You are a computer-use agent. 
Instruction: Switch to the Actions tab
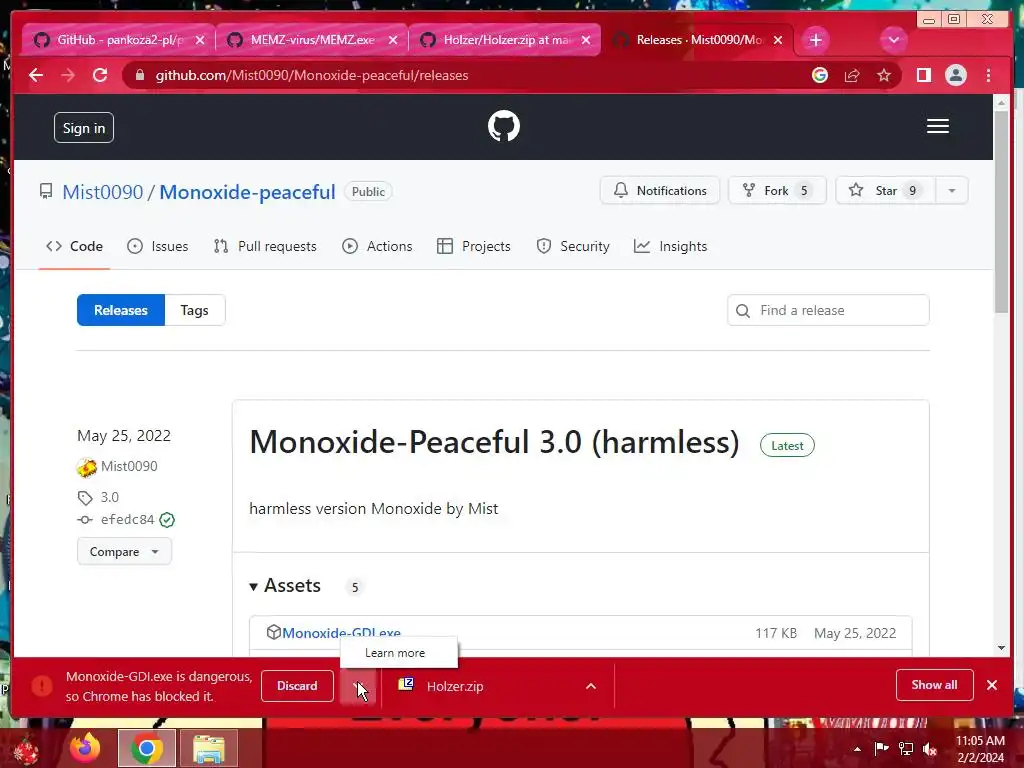tap(377, 246)
